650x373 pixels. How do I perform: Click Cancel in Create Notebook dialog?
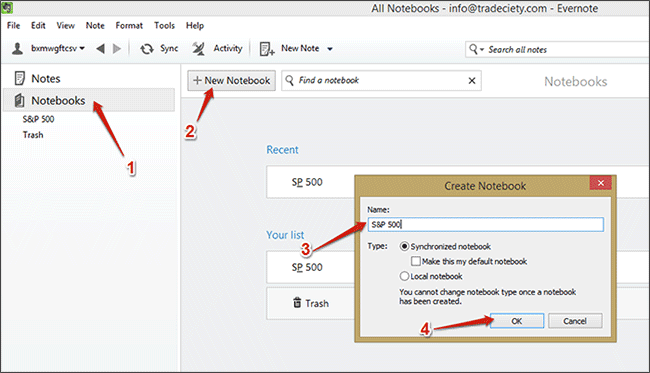click(x=575, y=321)
